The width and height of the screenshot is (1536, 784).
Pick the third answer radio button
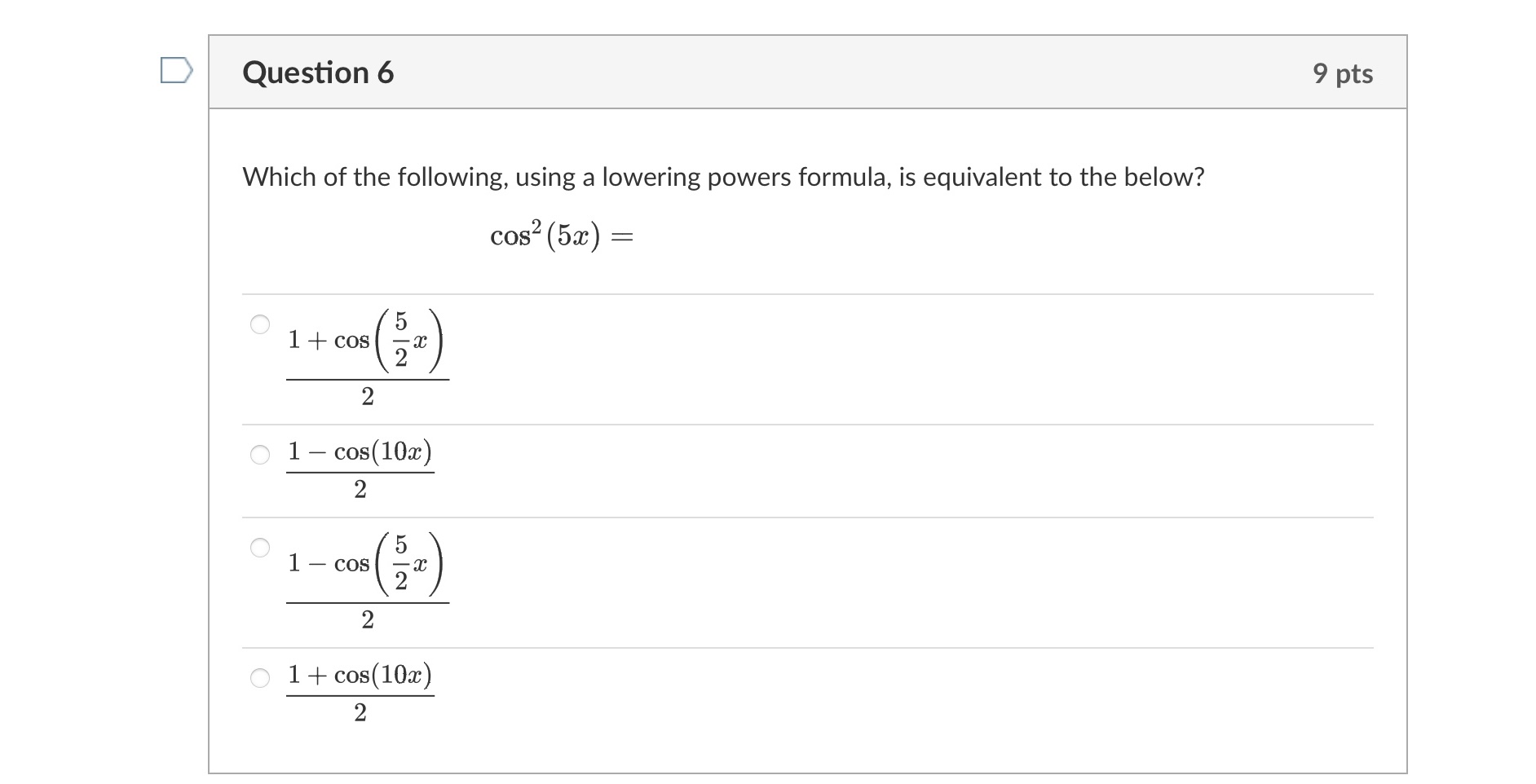coord(259,547)
